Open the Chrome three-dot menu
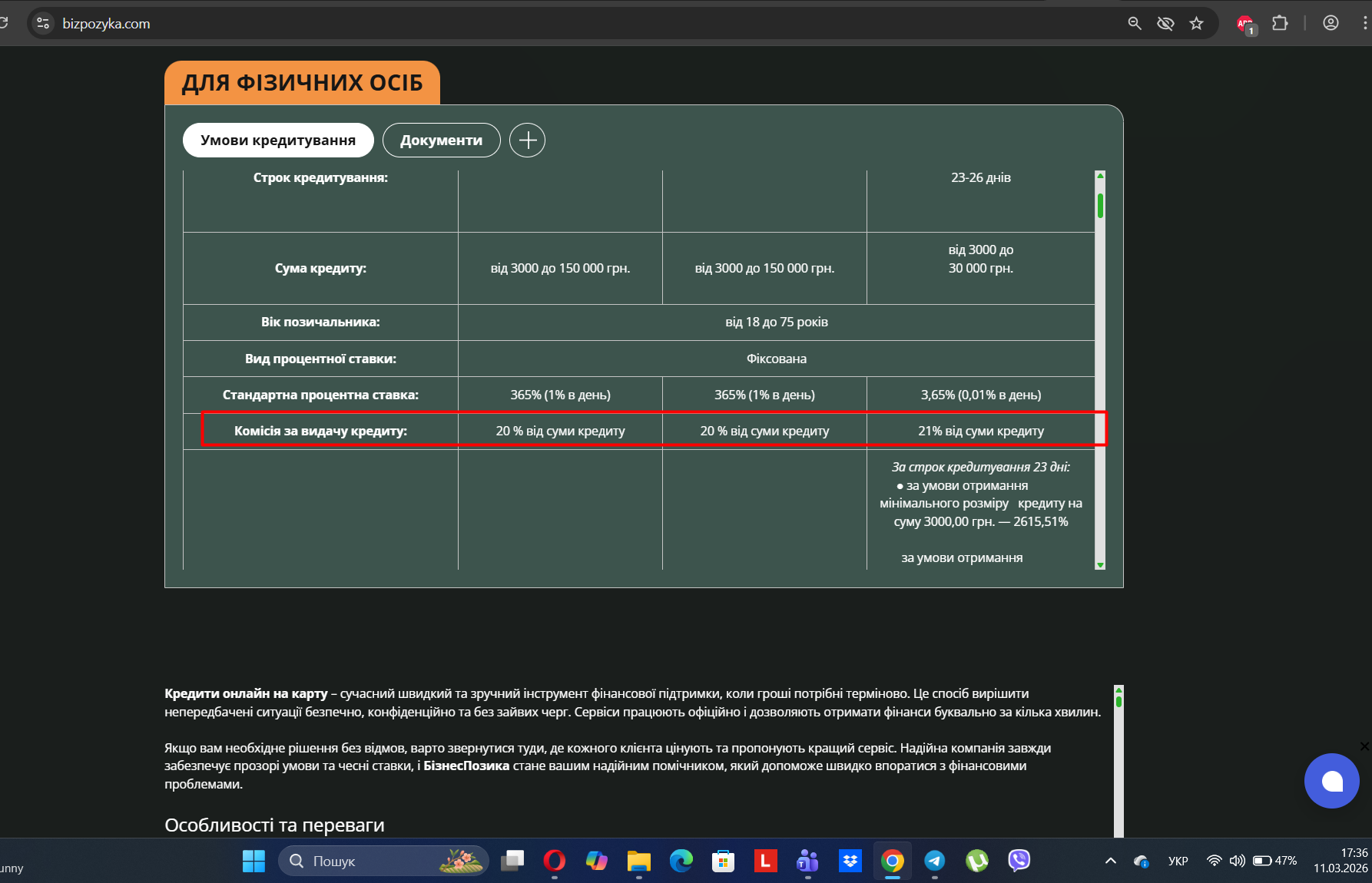The height and width of the screenshot is (883, 1372). [x=1365, y=24]
